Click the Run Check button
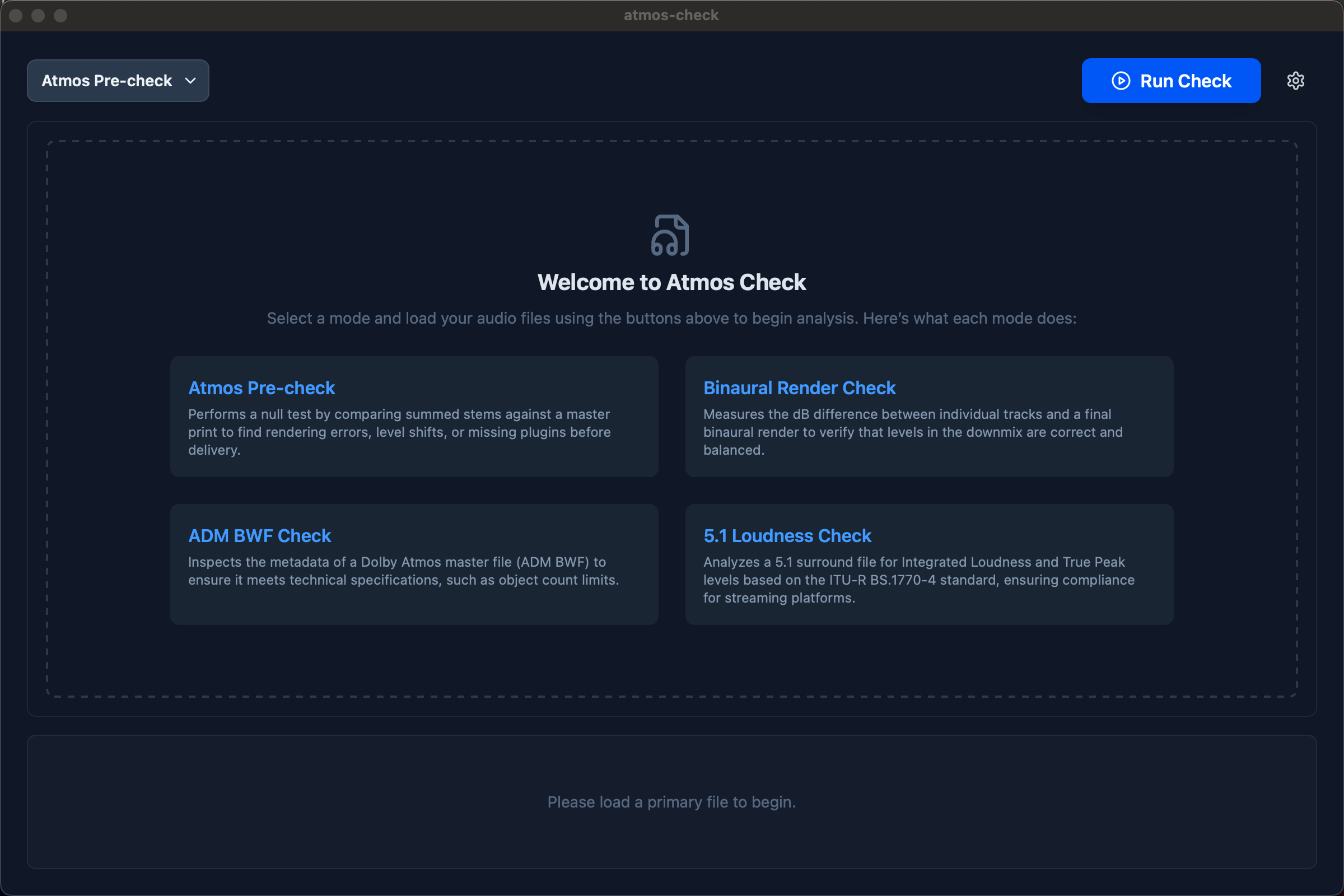The height and width of the screenshot is (896, 1344). coord(1171,81)
